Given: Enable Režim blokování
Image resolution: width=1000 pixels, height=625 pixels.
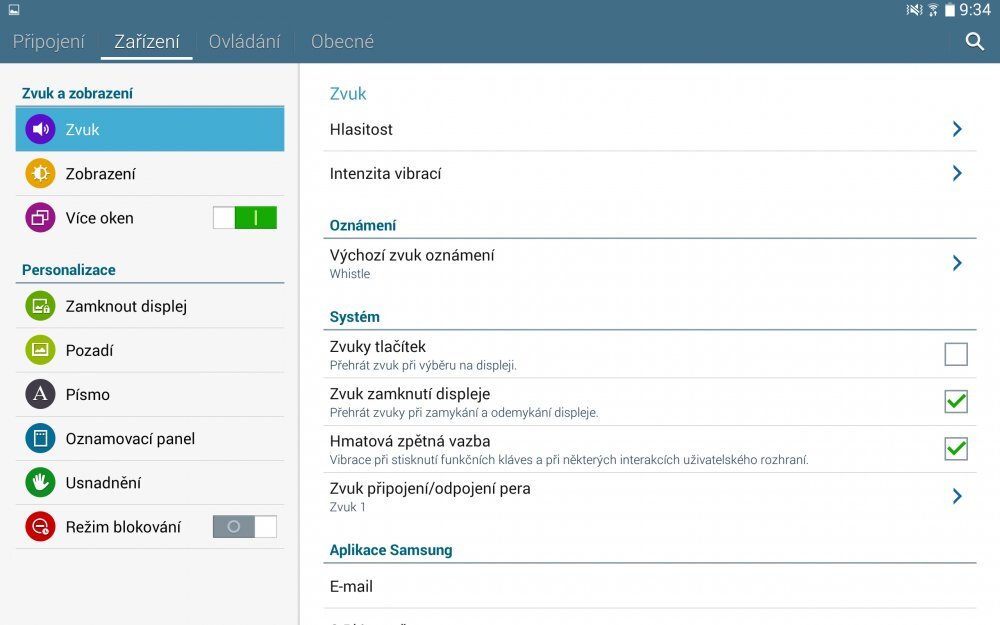Looking at the screenshot, I should click(244, 526).
